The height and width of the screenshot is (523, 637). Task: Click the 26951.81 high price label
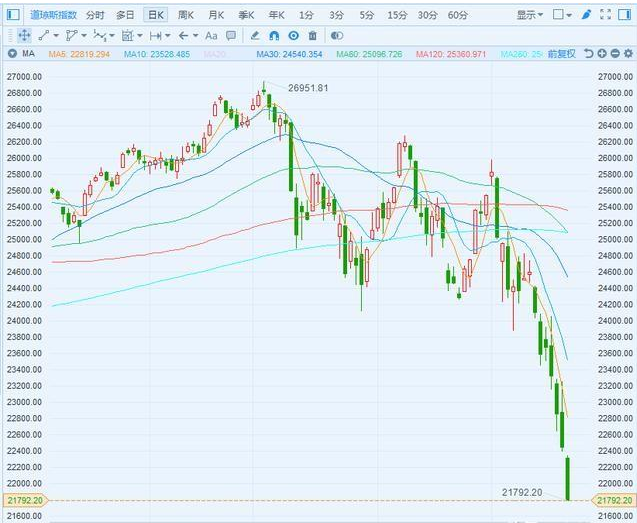pos(308,88)
